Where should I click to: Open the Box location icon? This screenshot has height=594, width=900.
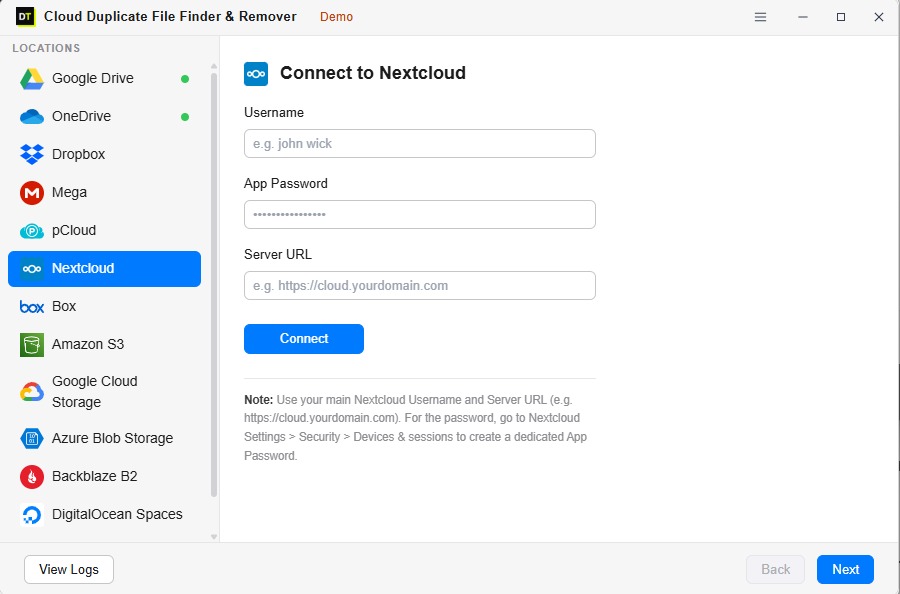coord(32,307)
